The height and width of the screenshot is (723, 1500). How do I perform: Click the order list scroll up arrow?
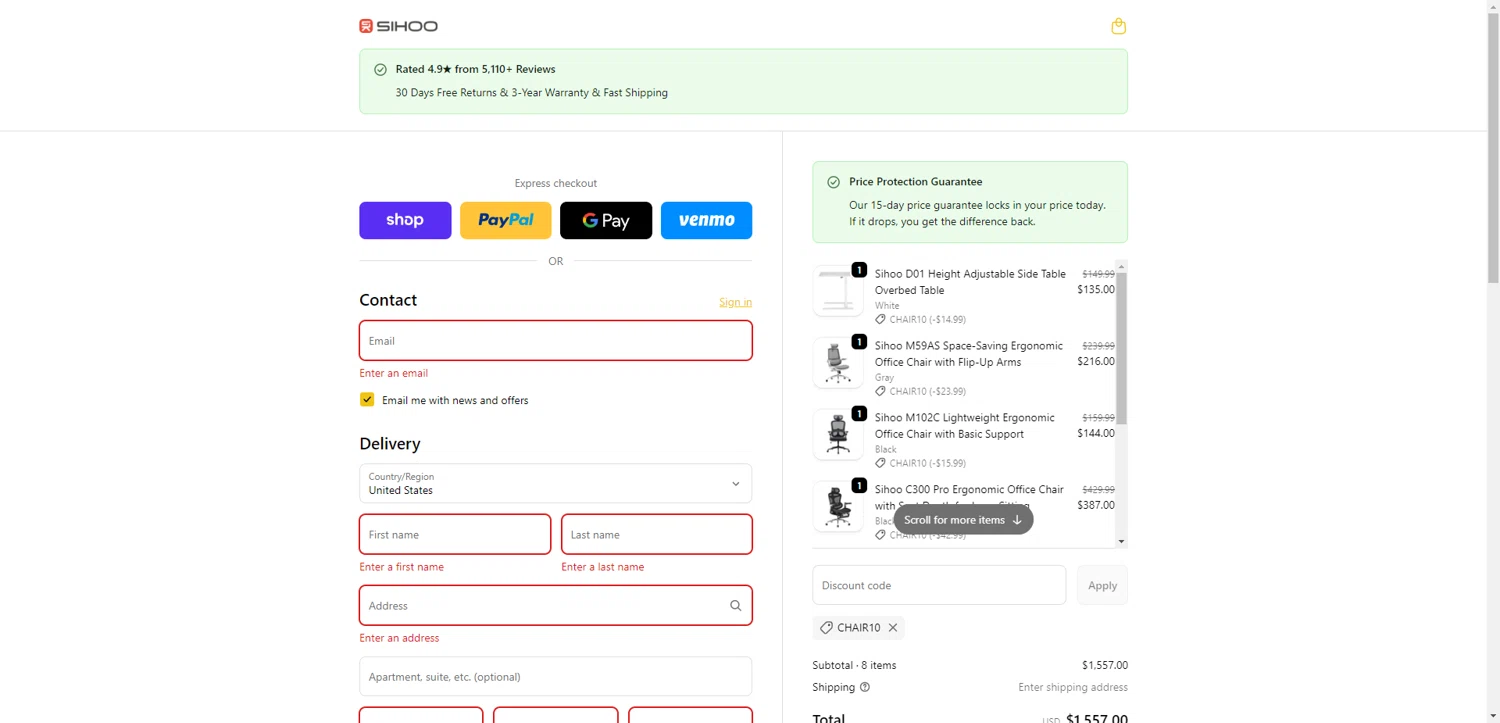coord(1121,266)
